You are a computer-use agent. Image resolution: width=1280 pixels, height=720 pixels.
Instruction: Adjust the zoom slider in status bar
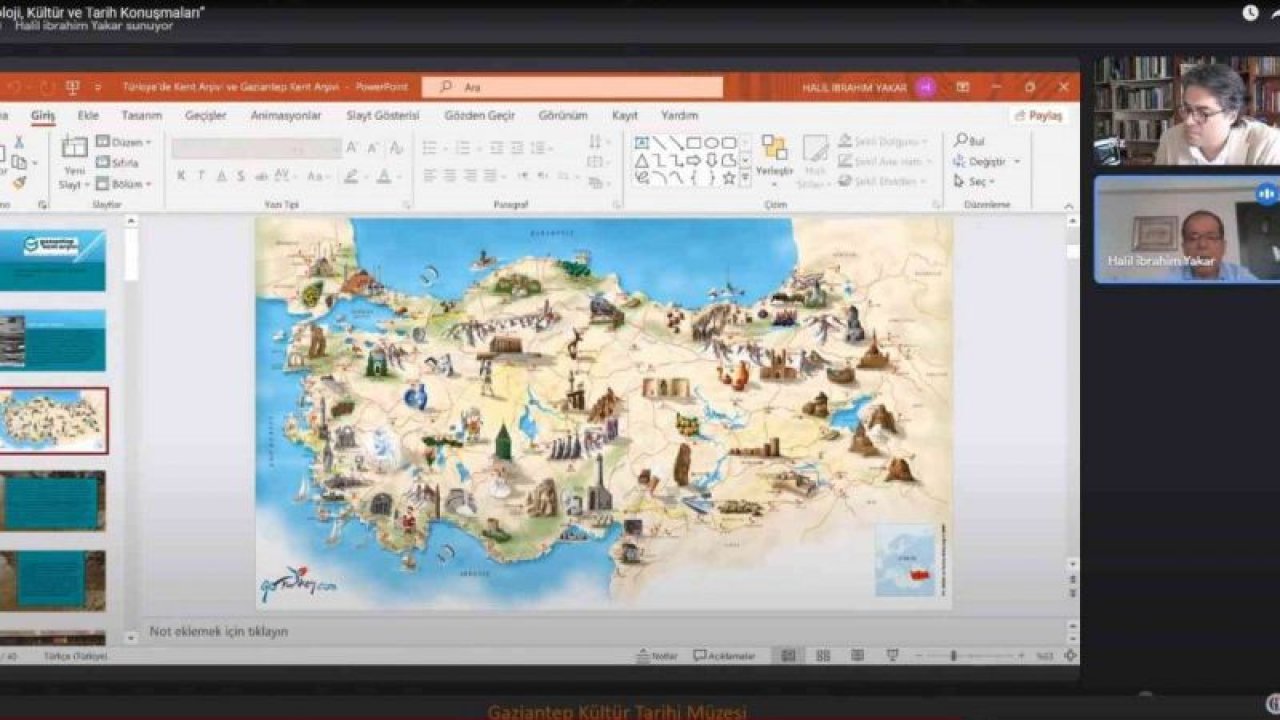954,656
